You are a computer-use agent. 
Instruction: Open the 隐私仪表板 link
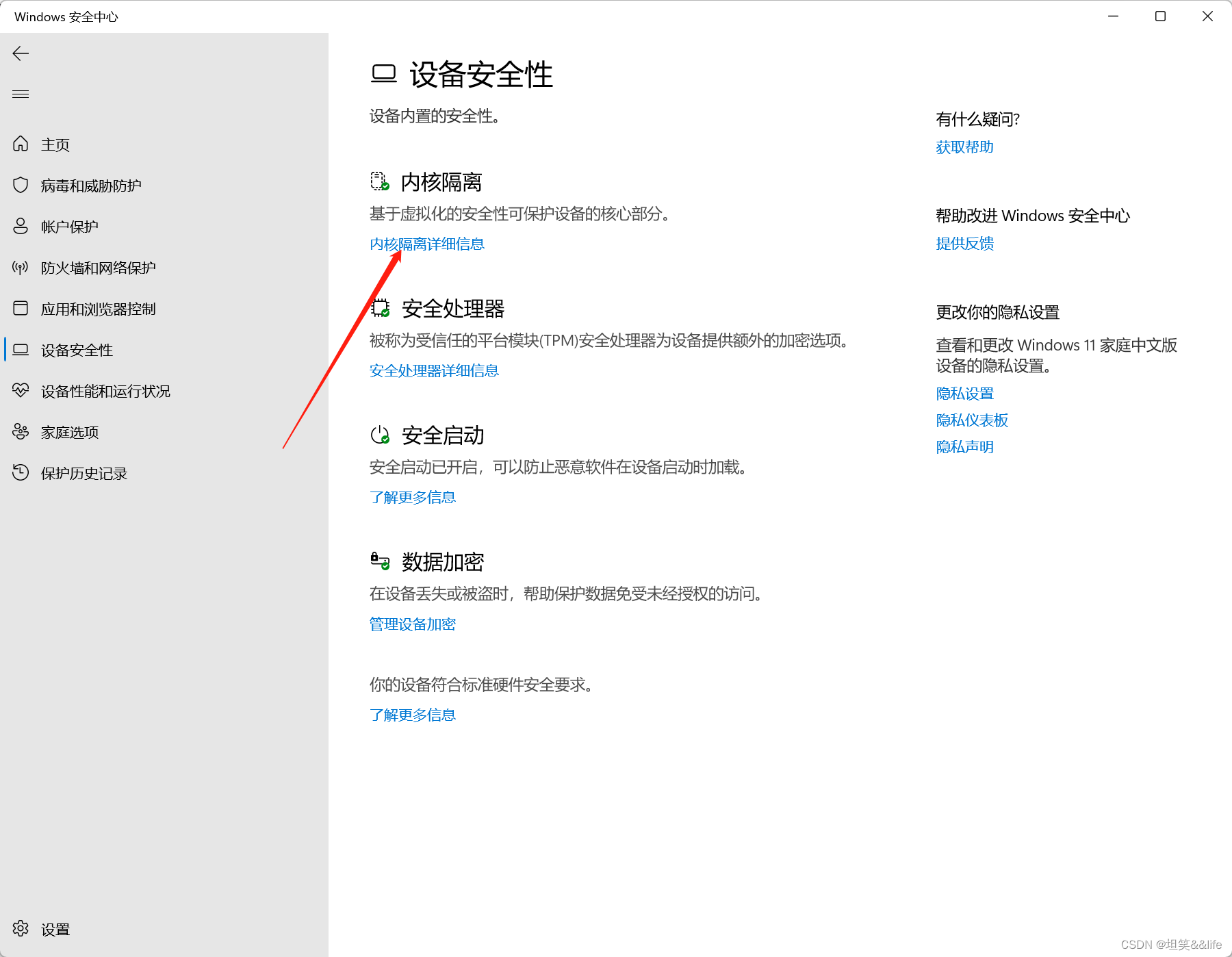[972, 420]
